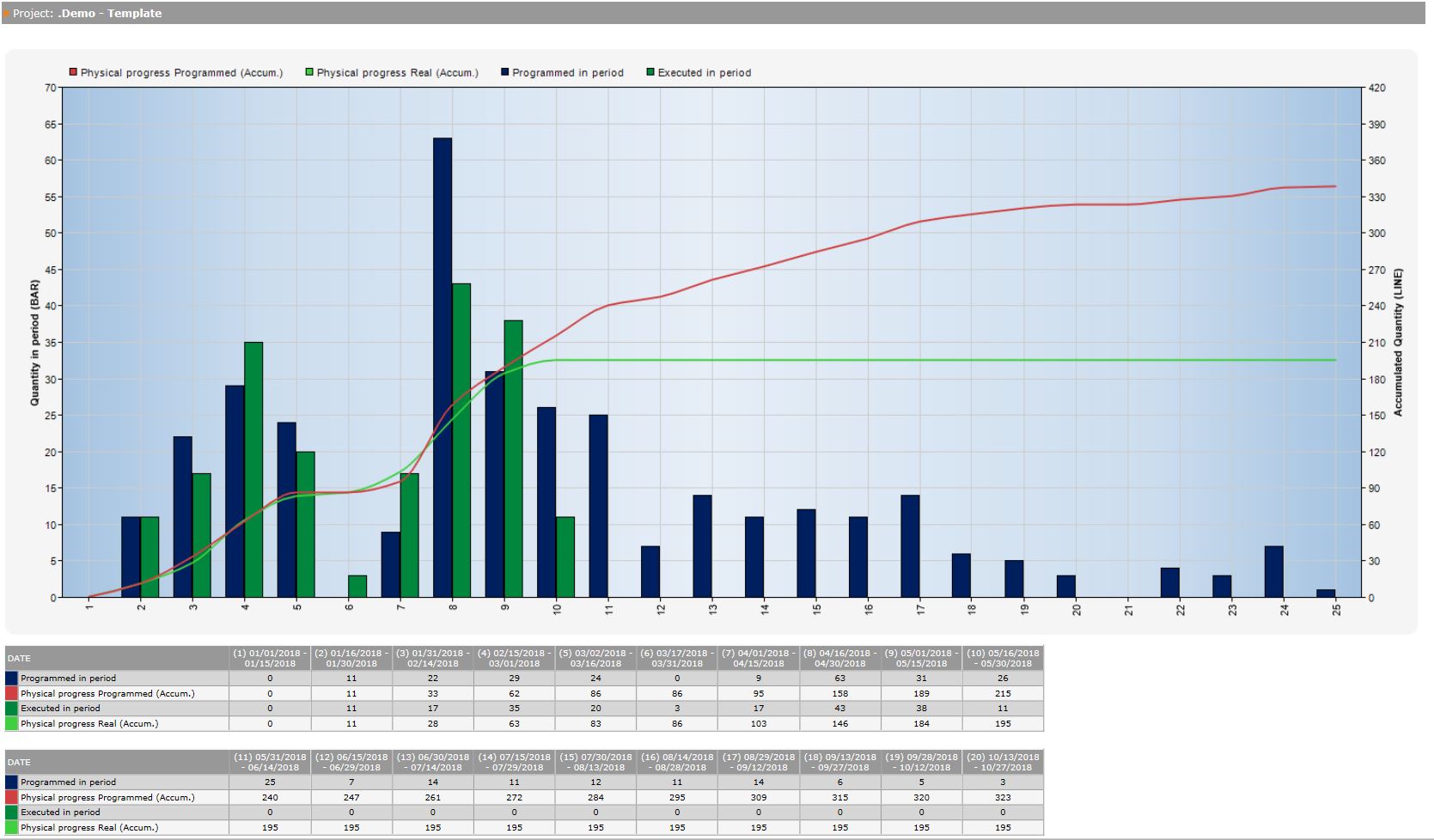Image resolution: width=1434 pixels, height=840 pixels.
Task: Click the 261 cell in column (13)
Action: coord(433,797)
